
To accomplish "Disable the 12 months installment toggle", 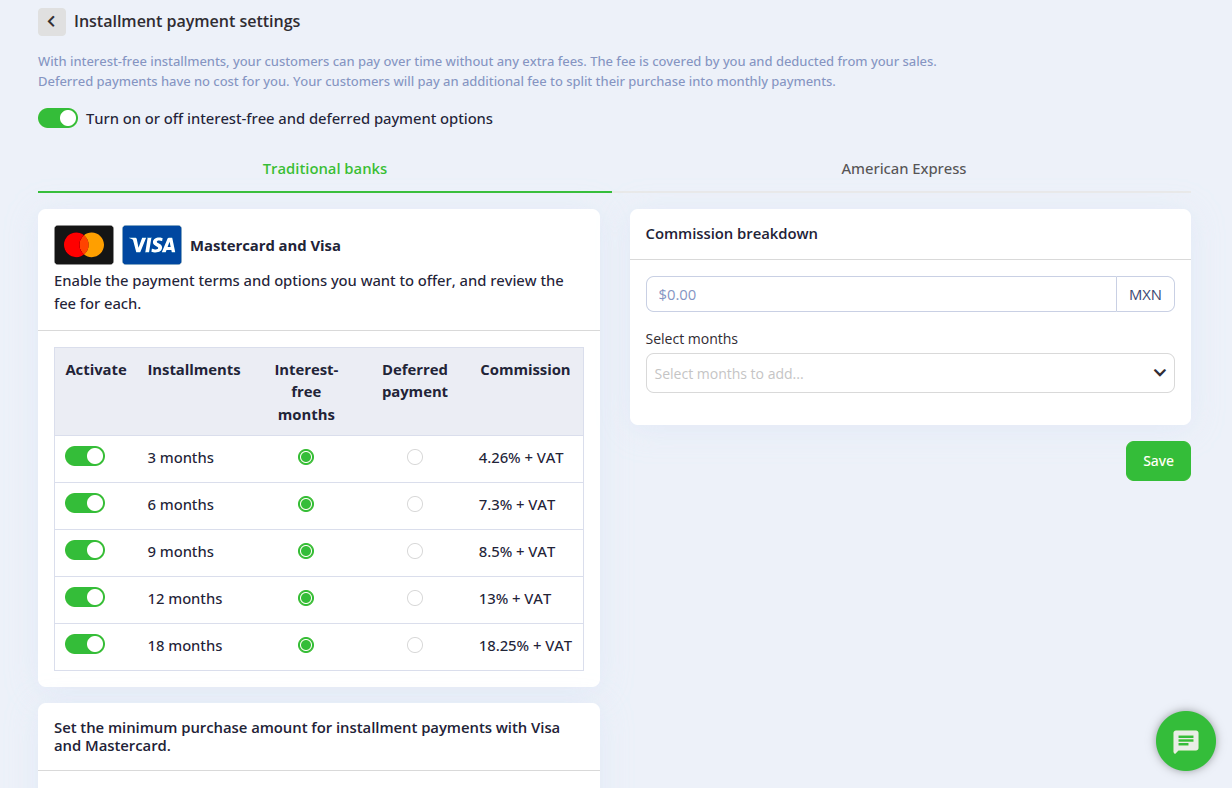I will pyautogui.click(x=85, y=597).
